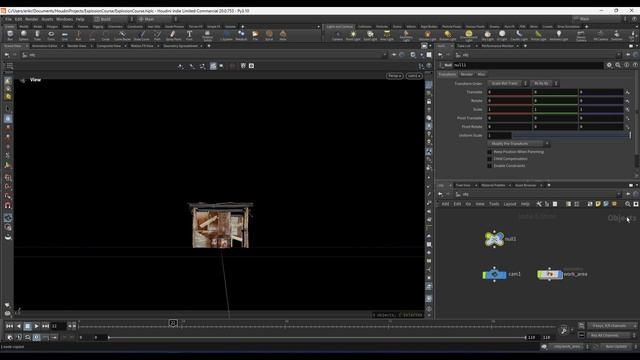Open network editor Add menu
The height and width of the screenshot is (360, 640).
pos(445,204)
